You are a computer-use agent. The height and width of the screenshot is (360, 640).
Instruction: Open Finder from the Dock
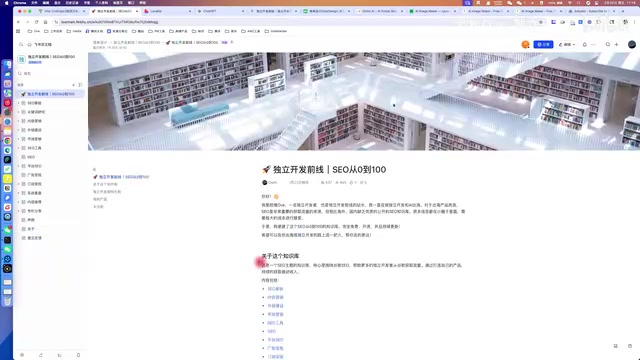(7, 64)
